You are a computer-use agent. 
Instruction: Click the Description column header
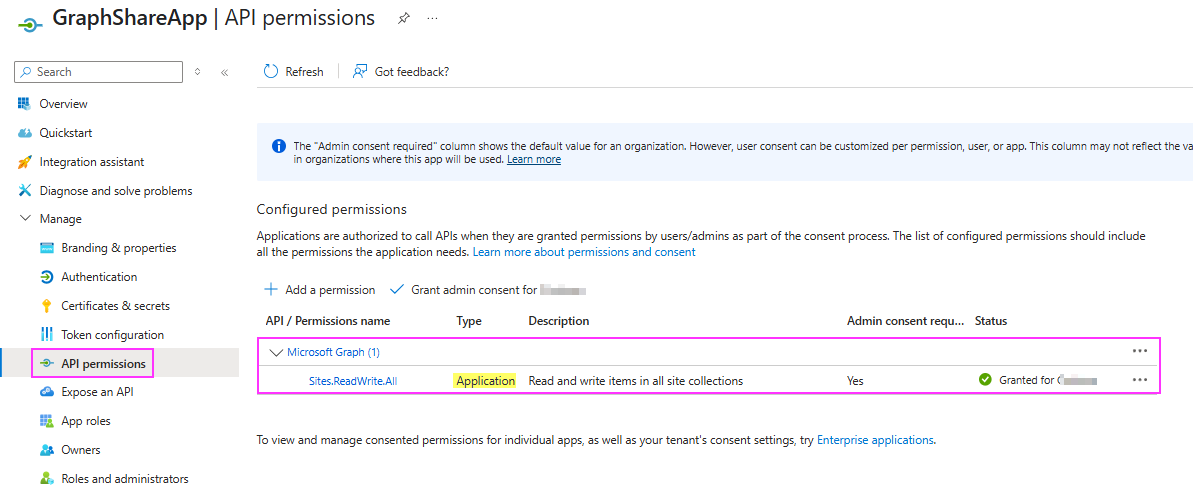click(x=558, y=321)
